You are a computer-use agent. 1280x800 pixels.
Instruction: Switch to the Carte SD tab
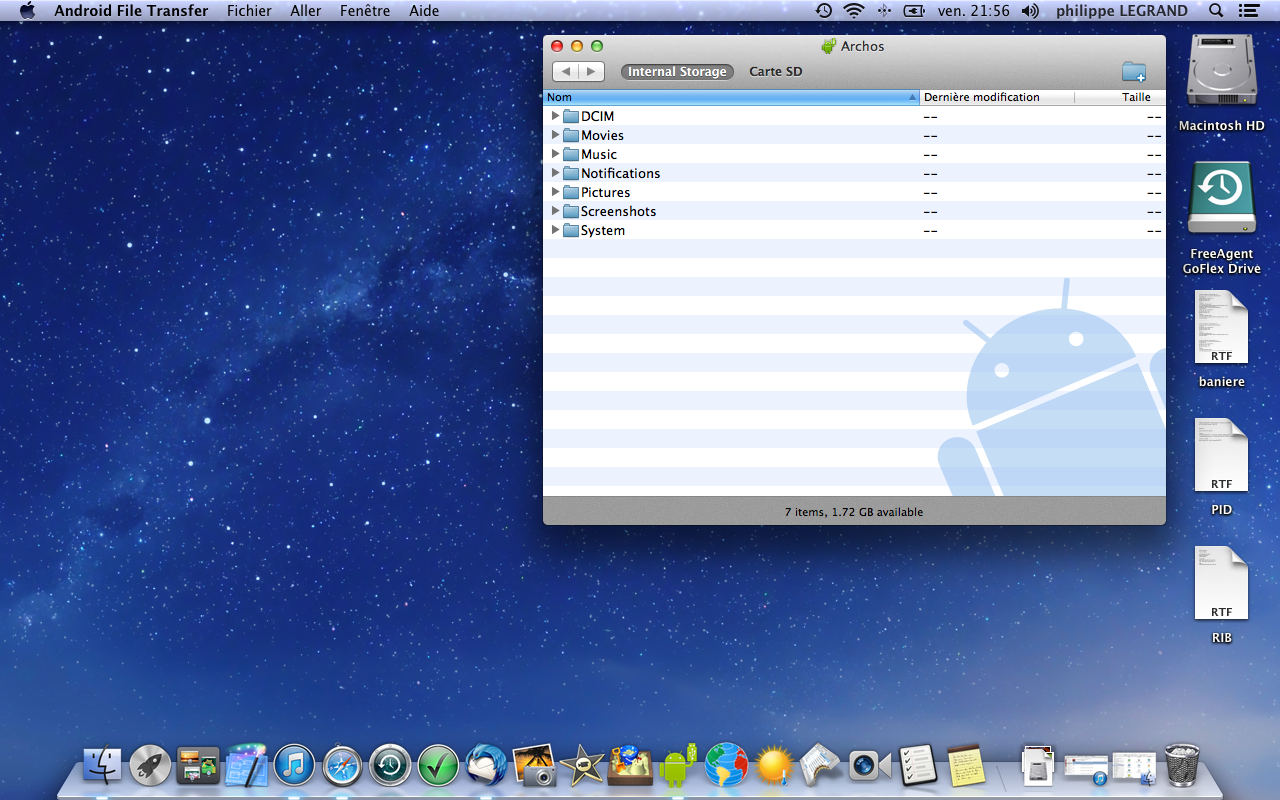point(776,72)
